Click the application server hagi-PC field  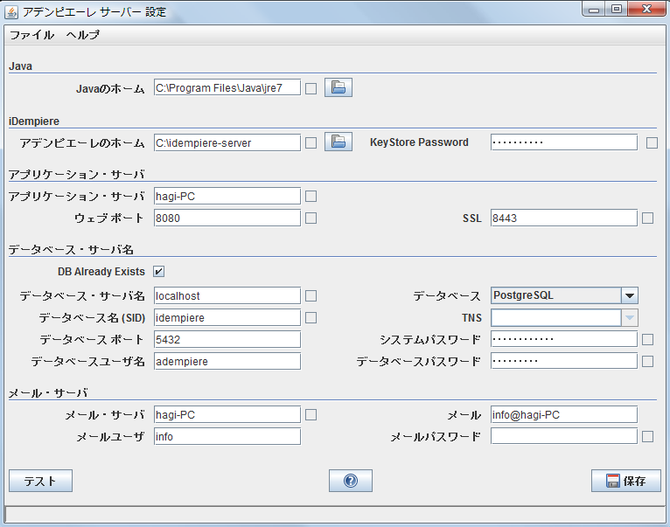[227, 196]
